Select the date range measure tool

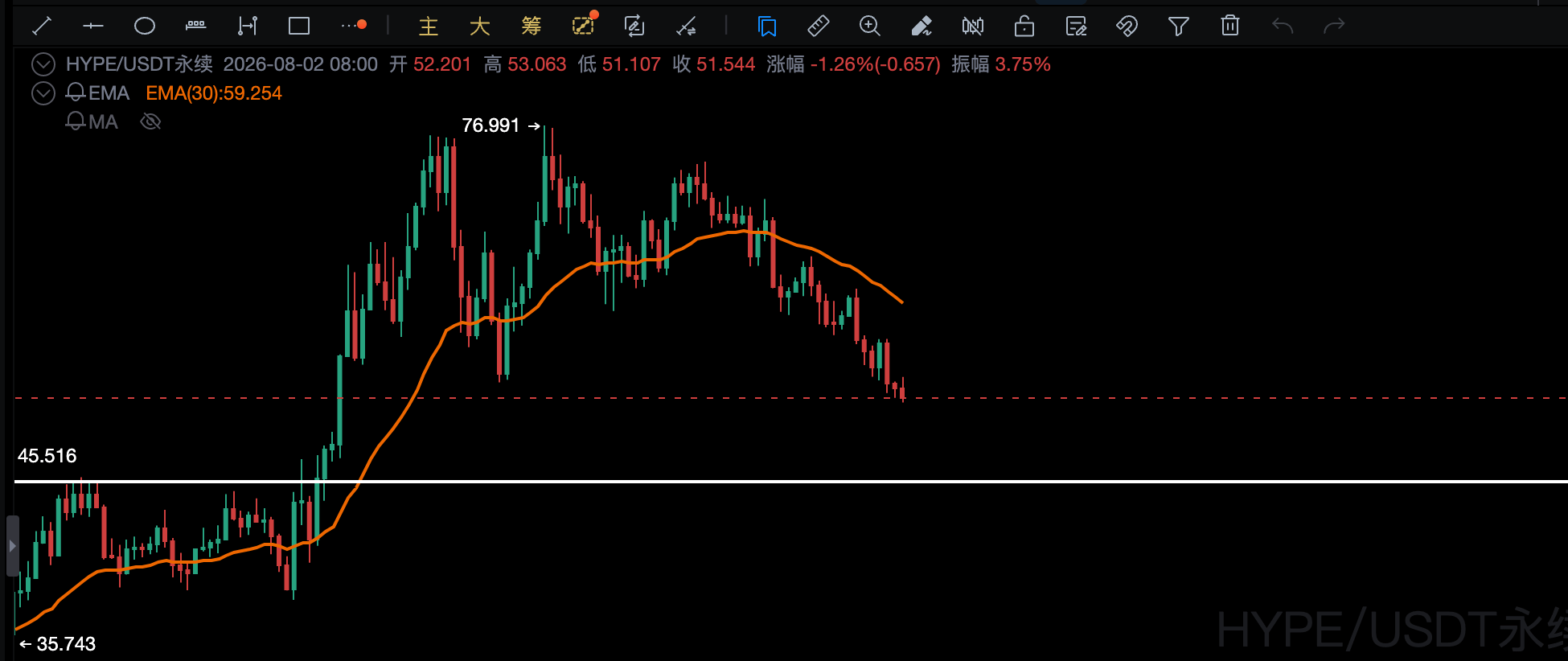[x=248, y=27]
